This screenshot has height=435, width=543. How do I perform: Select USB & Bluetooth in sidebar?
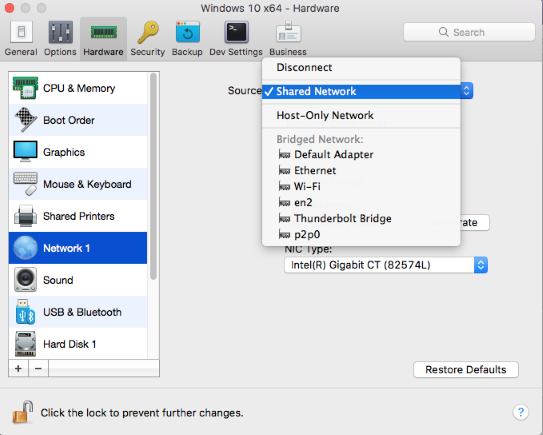(x=78, y=312)
